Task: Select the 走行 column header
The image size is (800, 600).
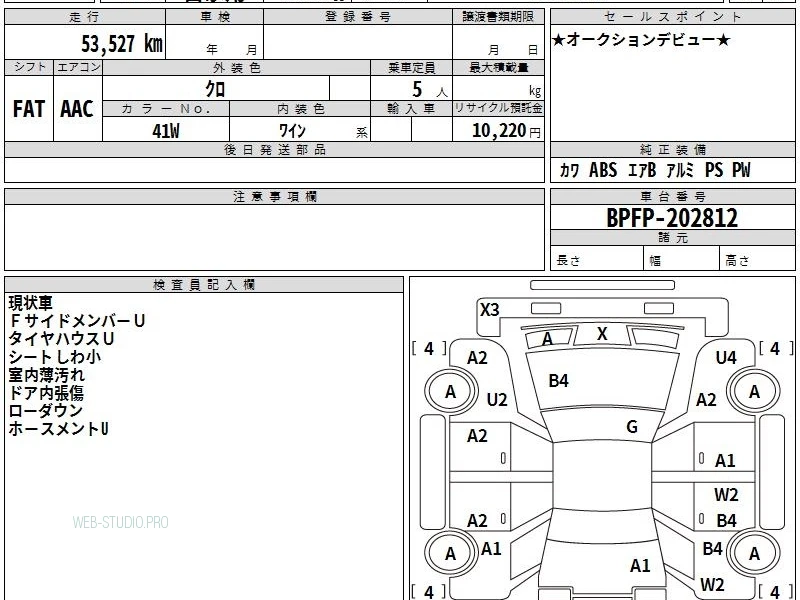Action: click(x=85, y=17)
